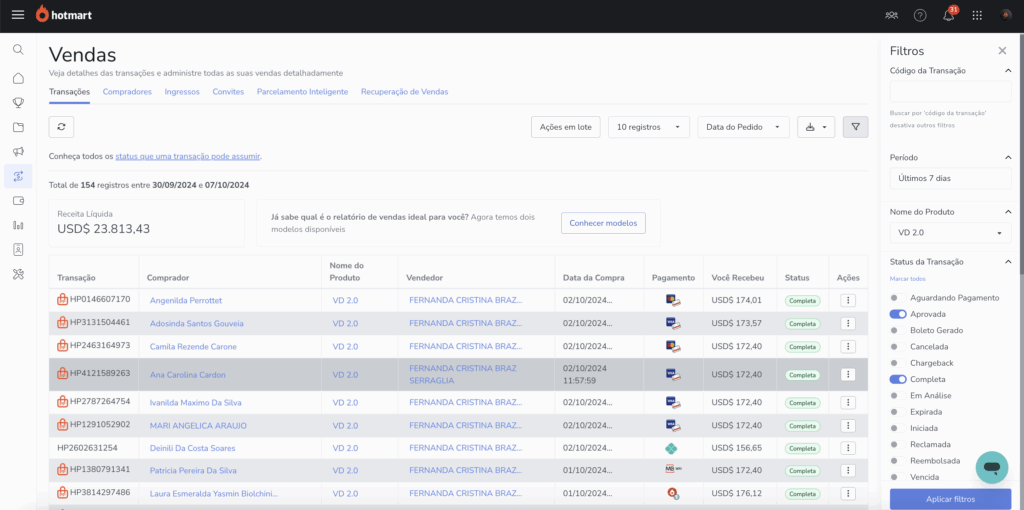Open the chat support bubble
This screenshot has width=1024, height=510.
click(992, 468)
